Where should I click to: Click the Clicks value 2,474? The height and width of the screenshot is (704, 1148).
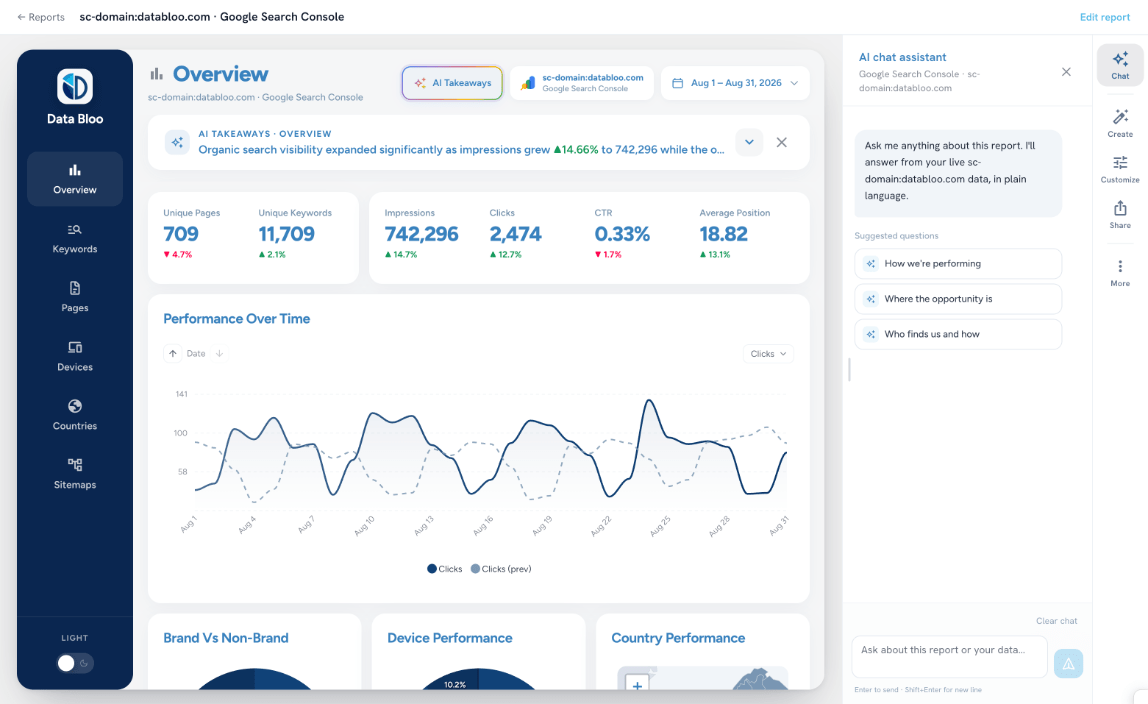[515, 234]
